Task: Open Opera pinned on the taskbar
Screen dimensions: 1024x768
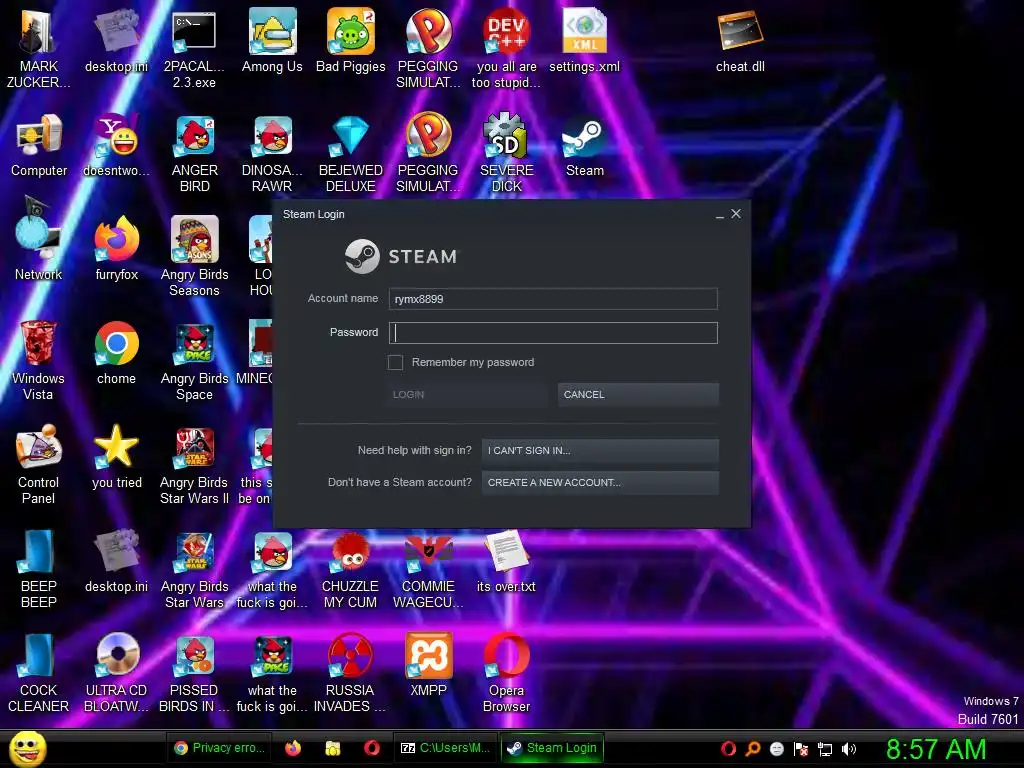Action: click(372, 748)
